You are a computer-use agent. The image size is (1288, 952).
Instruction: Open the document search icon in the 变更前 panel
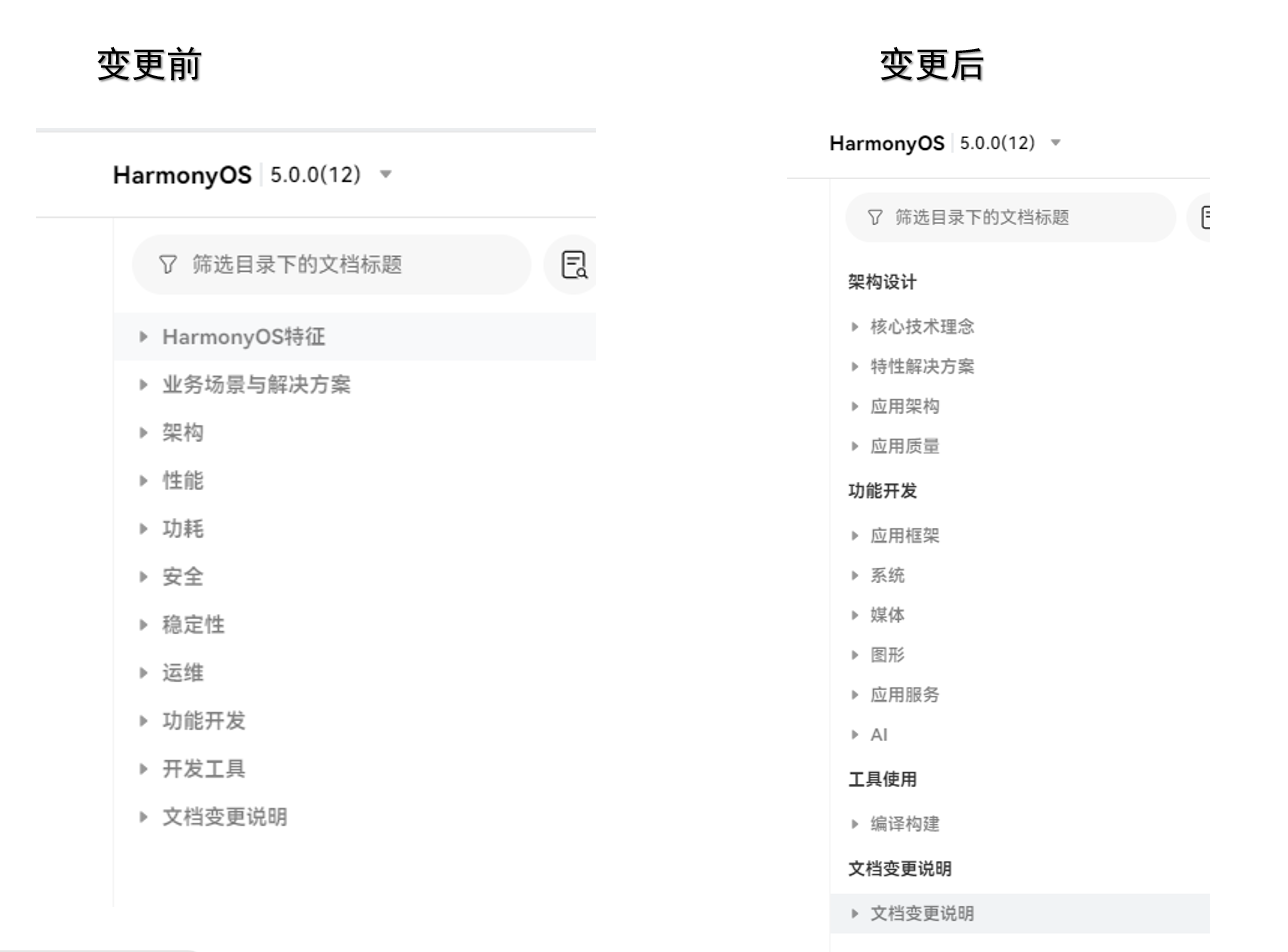point(574,265)
